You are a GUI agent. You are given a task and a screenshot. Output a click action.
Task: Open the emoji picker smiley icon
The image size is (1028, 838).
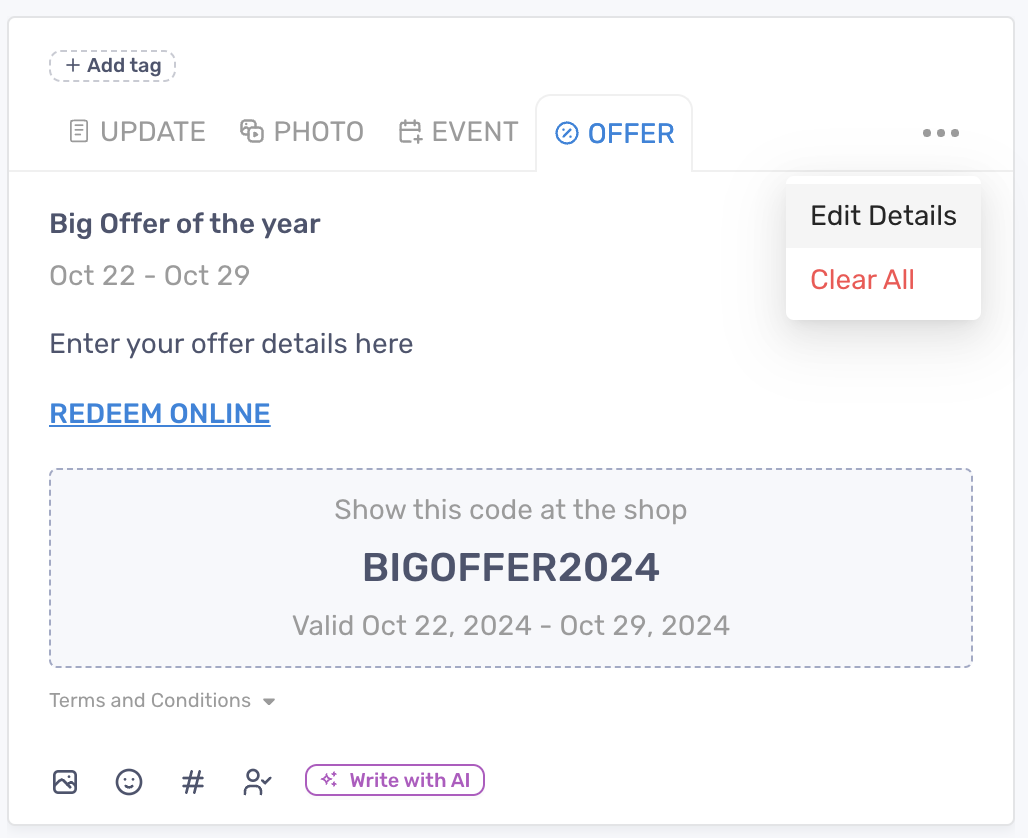point(128,782)
